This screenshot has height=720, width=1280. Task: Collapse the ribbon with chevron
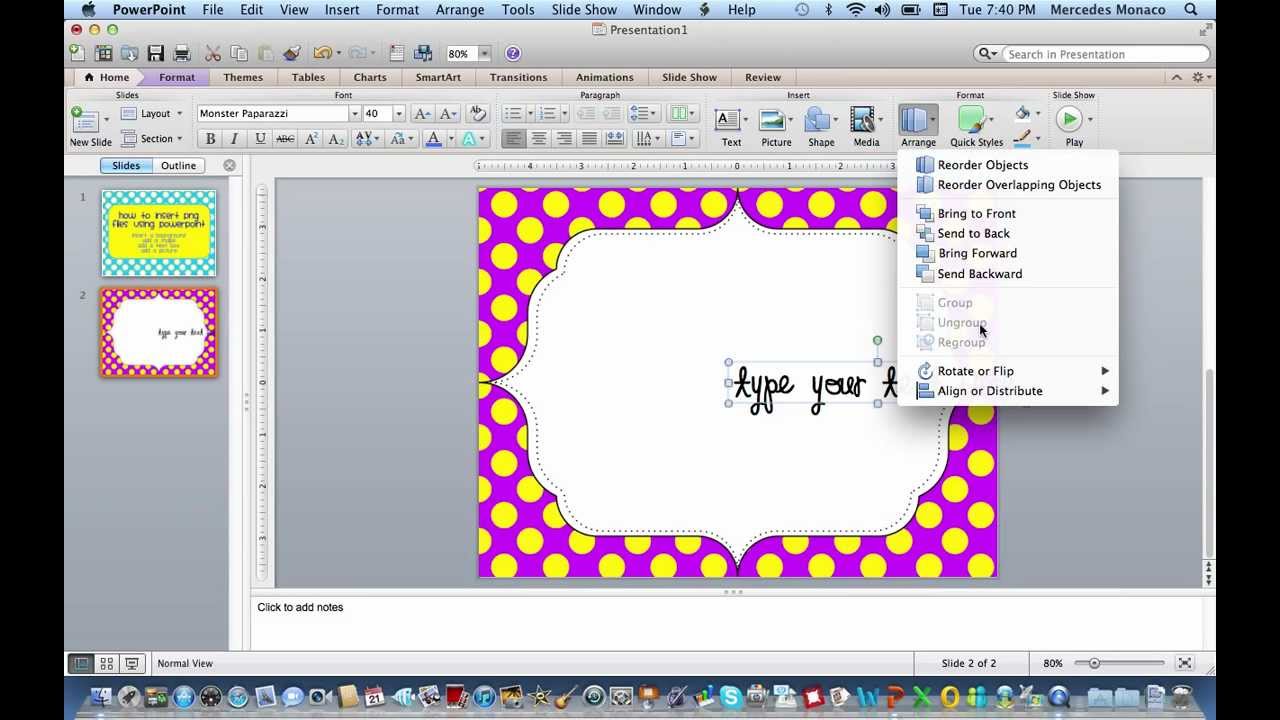(x=1176, y=77)
